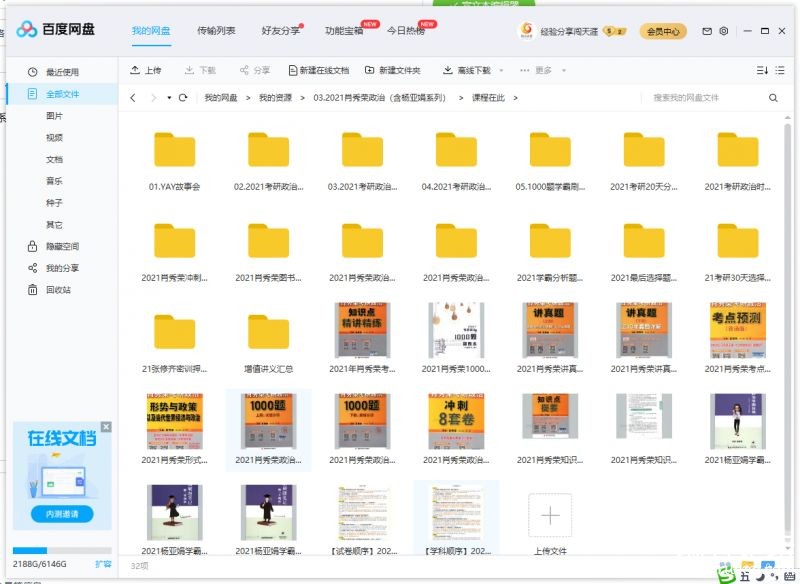Viewport: 800px width, 584px height.
Task: Select 全部文件 in the sidebar
Action: (x=62, y=94)
